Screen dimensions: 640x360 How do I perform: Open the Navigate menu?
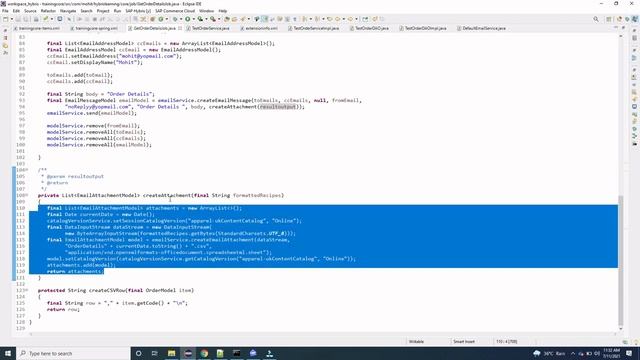(x=68, y=11)
